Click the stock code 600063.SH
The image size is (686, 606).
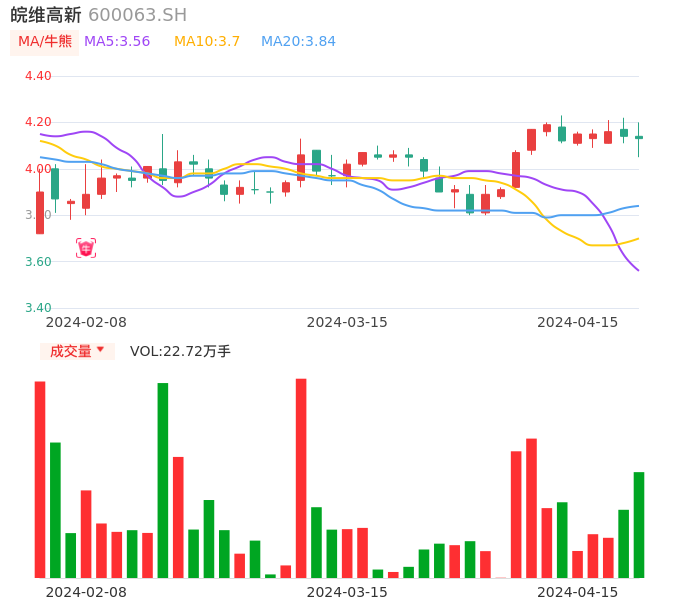(137, 15)
